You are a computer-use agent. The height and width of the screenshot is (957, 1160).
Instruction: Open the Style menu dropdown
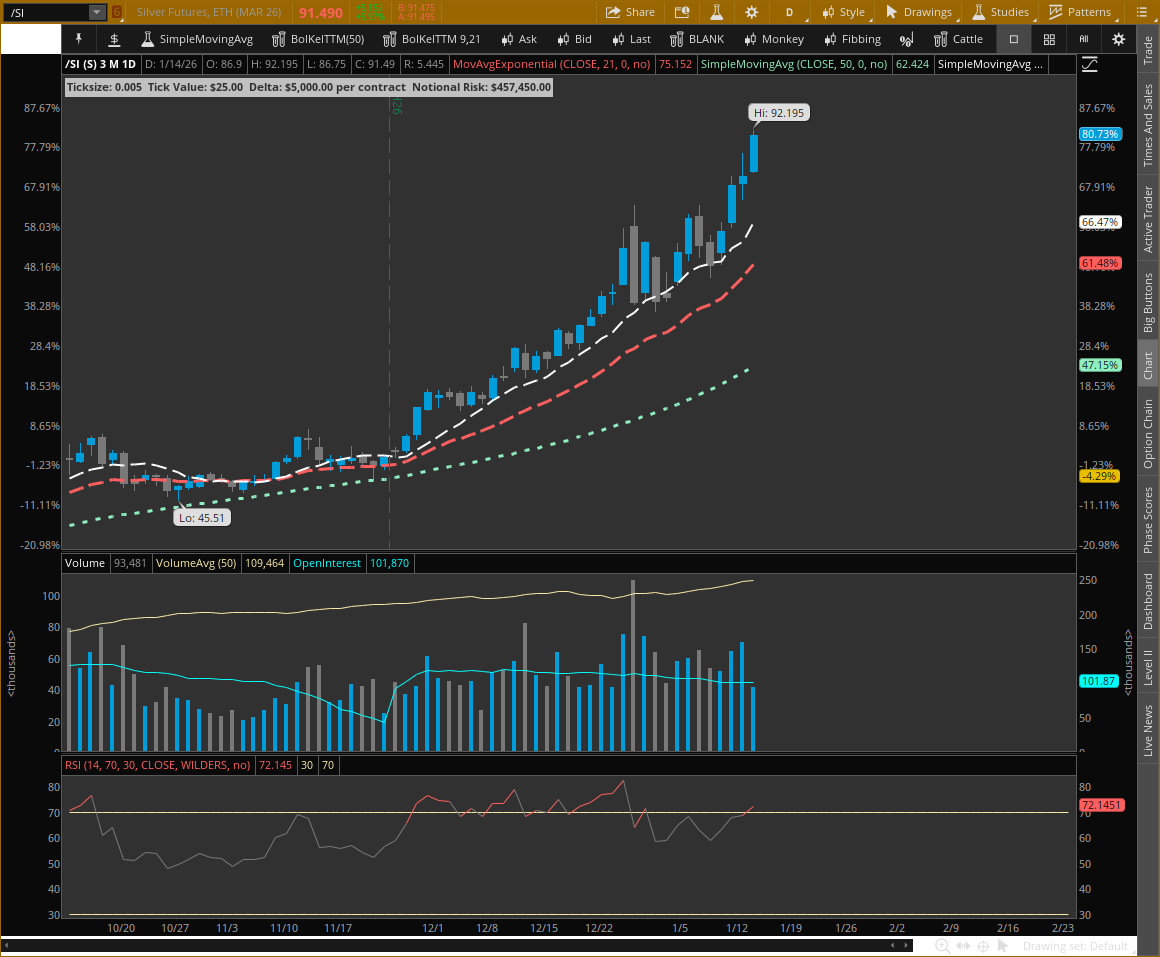point(843,12)
